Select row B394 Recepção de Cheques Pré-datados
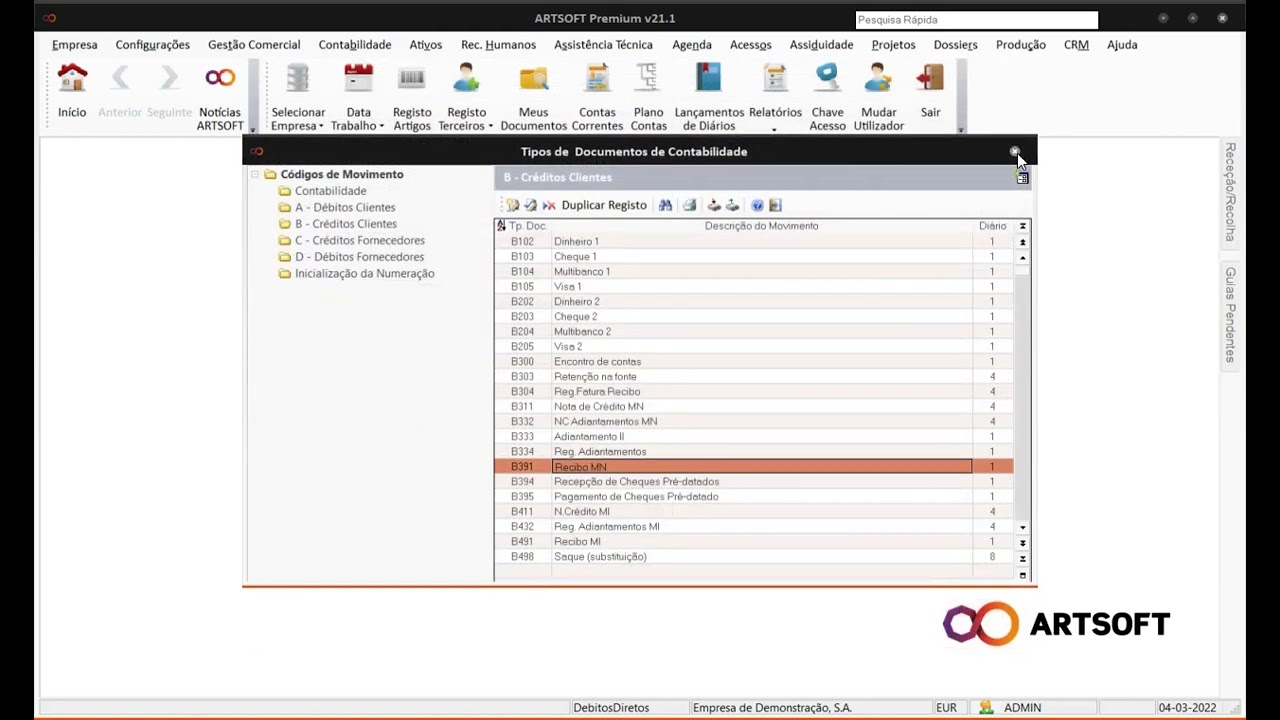1280x720 pixels. 754,482
